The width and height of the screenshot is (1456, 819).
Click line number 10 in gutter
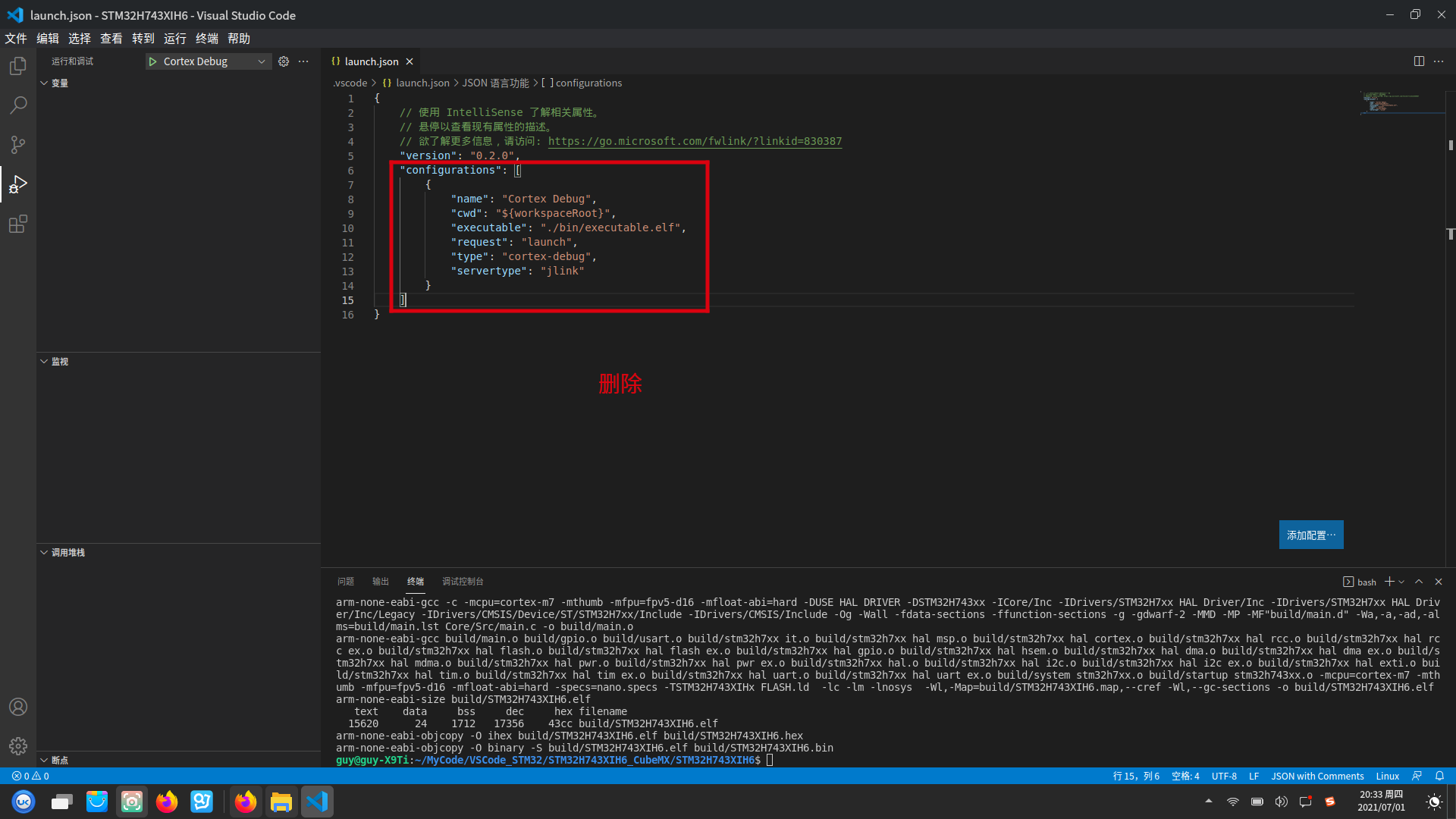coord(347,228)
